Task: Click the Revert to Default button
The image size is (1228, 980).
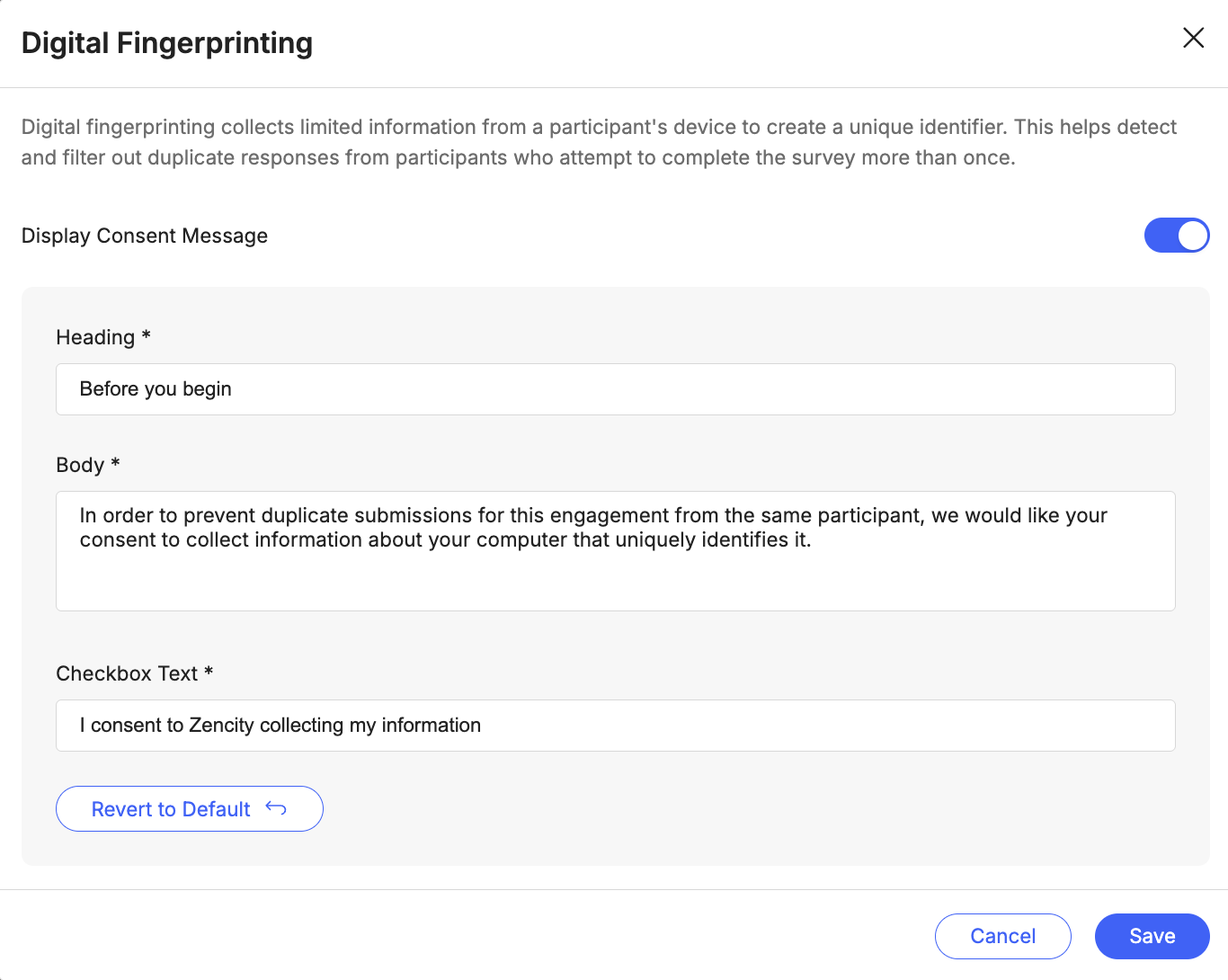Action: click(189, 808)
